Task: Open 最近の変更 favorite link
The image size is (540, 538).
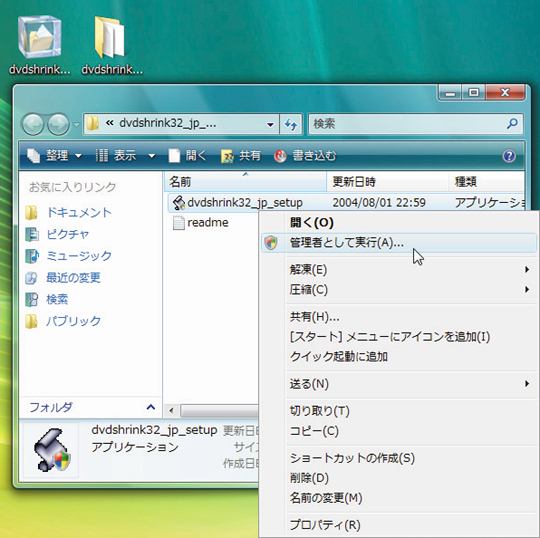Action: point(73,278)
